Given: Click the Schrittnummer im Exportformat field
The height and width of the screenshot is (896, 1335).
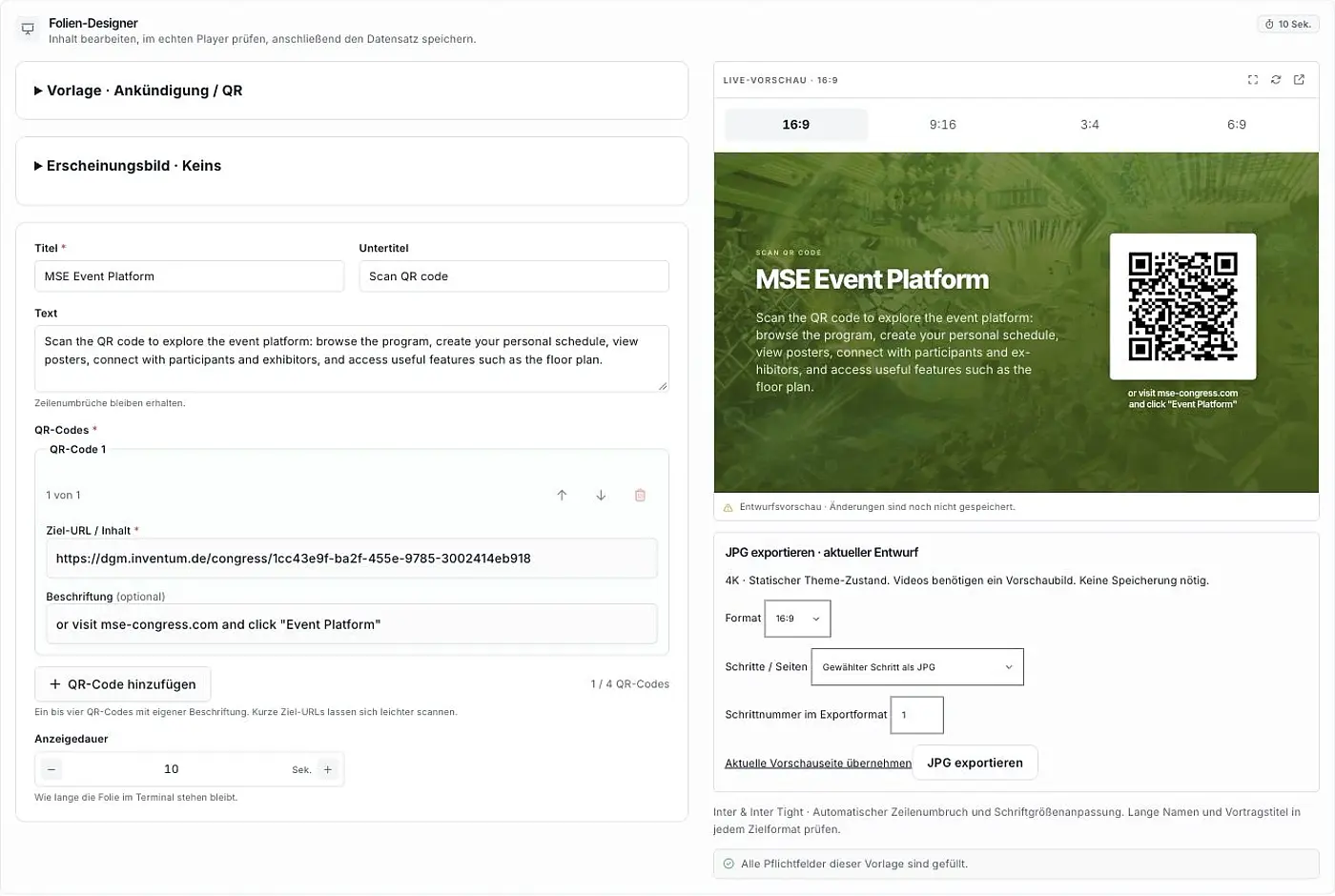Looking at the screenshot, I should pos(916,715).
